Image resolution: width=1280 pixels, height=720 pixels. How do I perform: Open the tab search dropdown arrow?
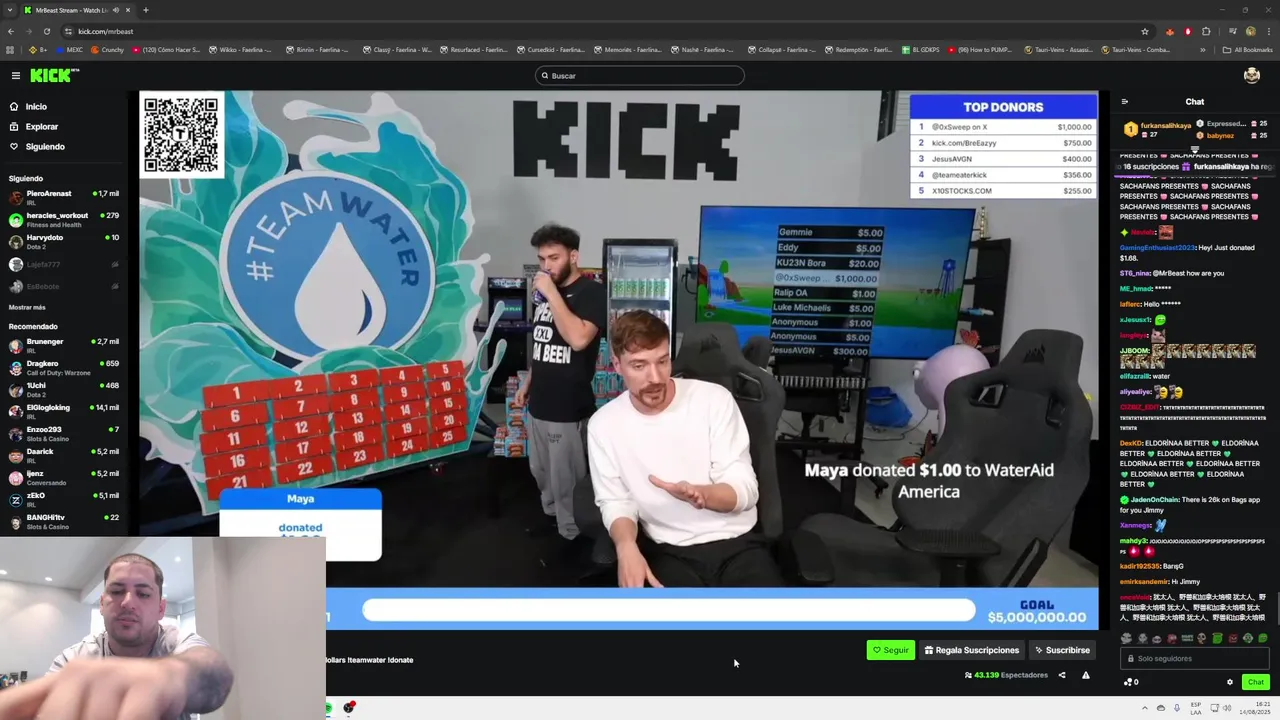click(x=9, y=10)
